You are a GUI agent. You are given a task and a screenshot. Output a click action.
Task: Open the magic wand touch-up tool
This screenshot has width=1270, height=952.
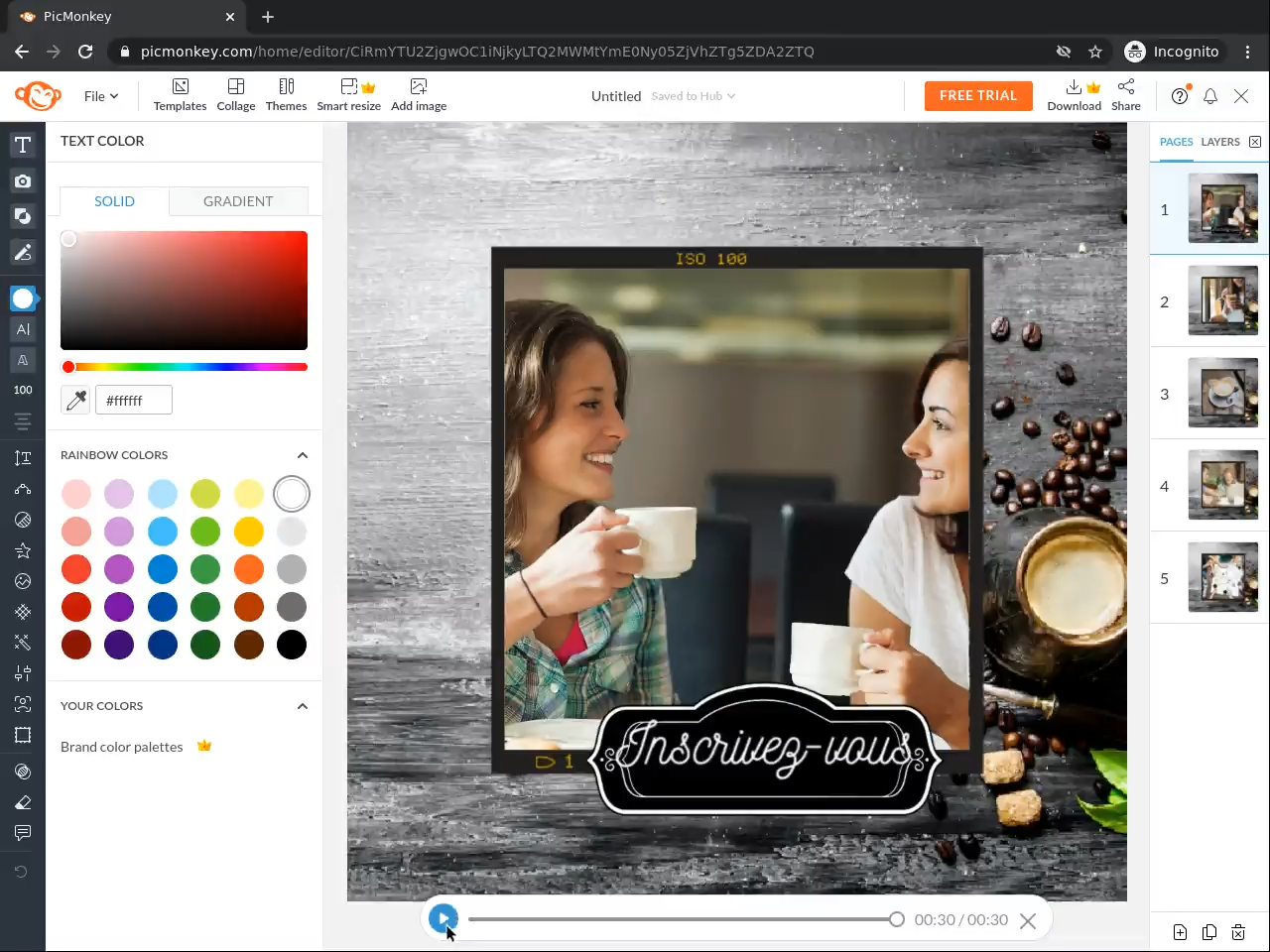click(x=23, y=643)
